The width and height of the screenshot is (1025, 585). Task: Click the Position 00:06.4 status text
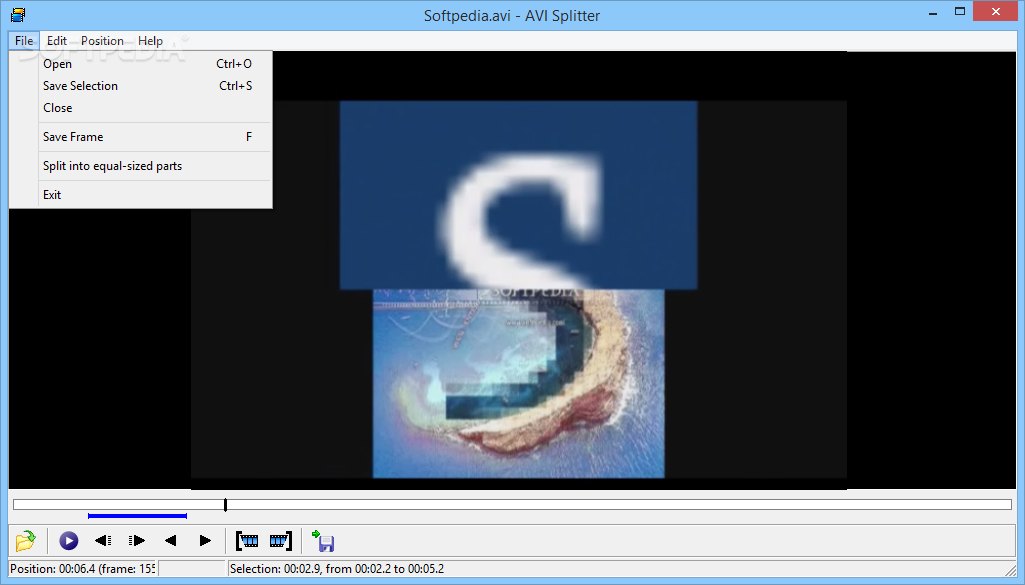coord(82,569)
